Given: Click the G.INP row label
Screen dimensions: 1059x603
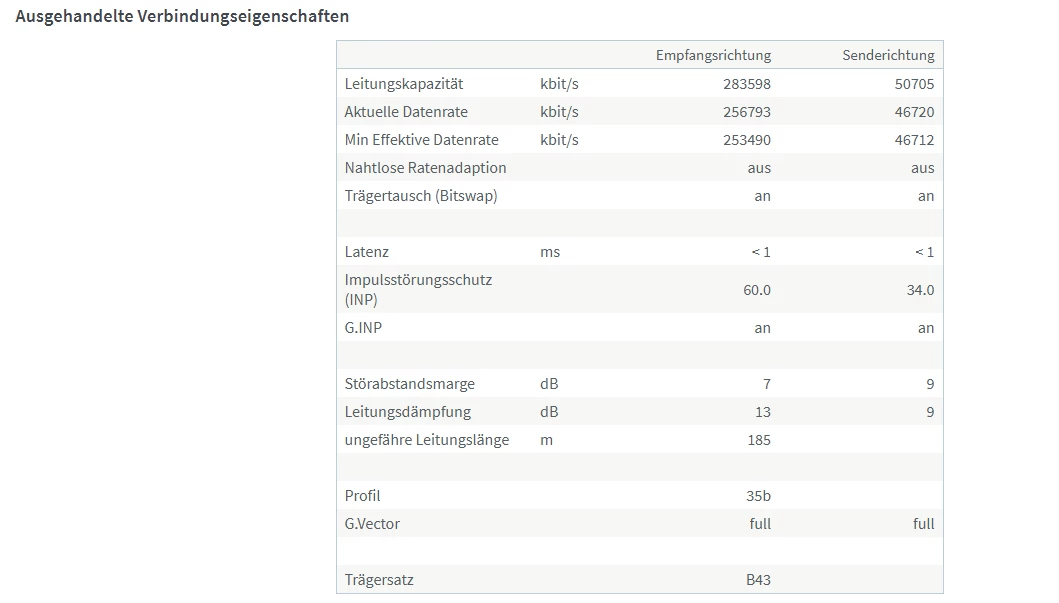Looking at the screenshot, I should click(x=363, y=328).
